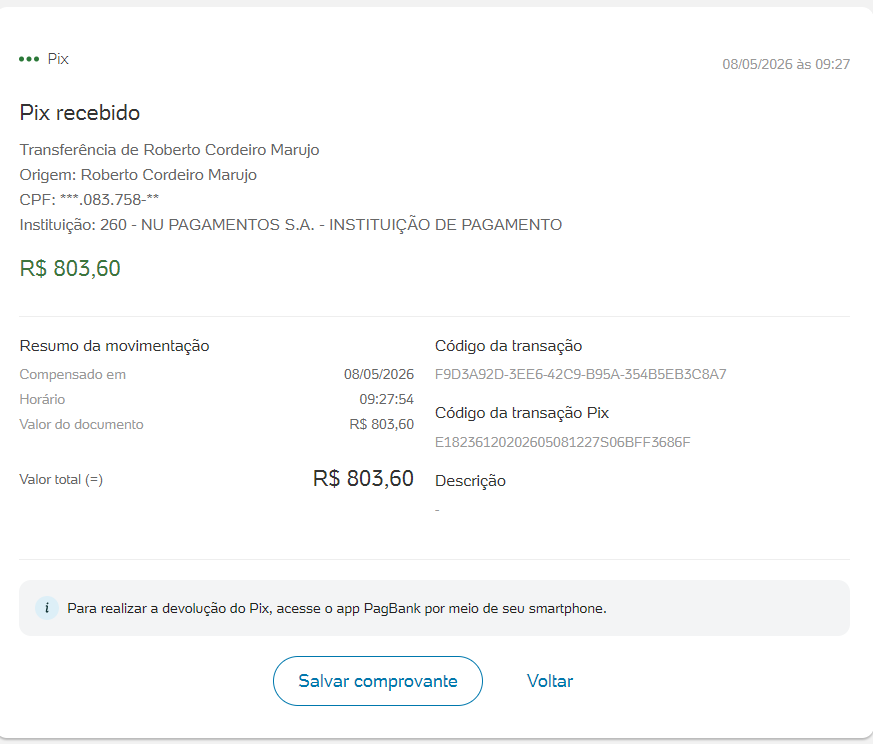
Task: Select the masked CPF number line
Action: (x=89, y=200)
